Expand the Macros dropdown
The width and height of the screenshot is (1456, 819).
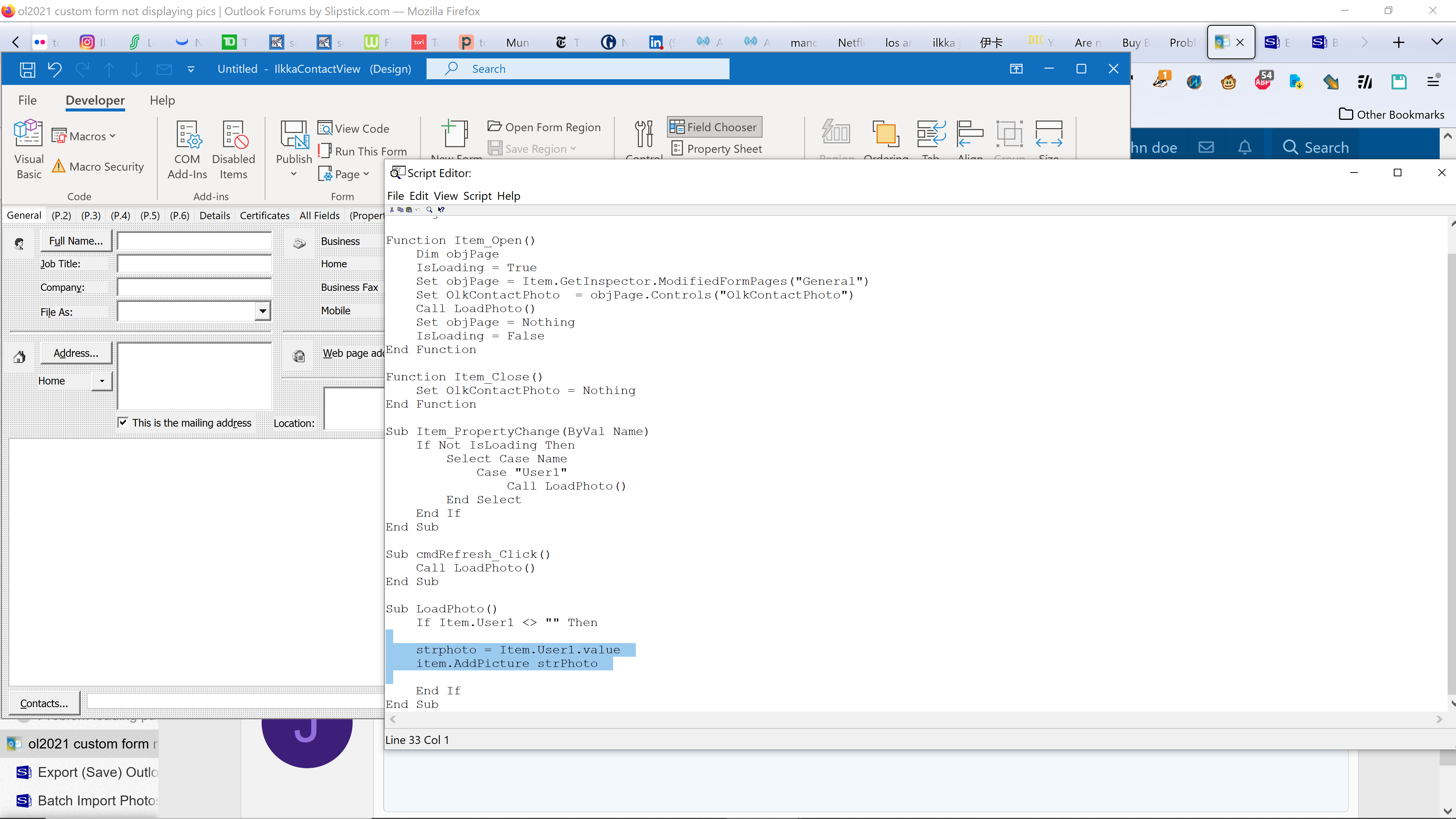[113, 136]
